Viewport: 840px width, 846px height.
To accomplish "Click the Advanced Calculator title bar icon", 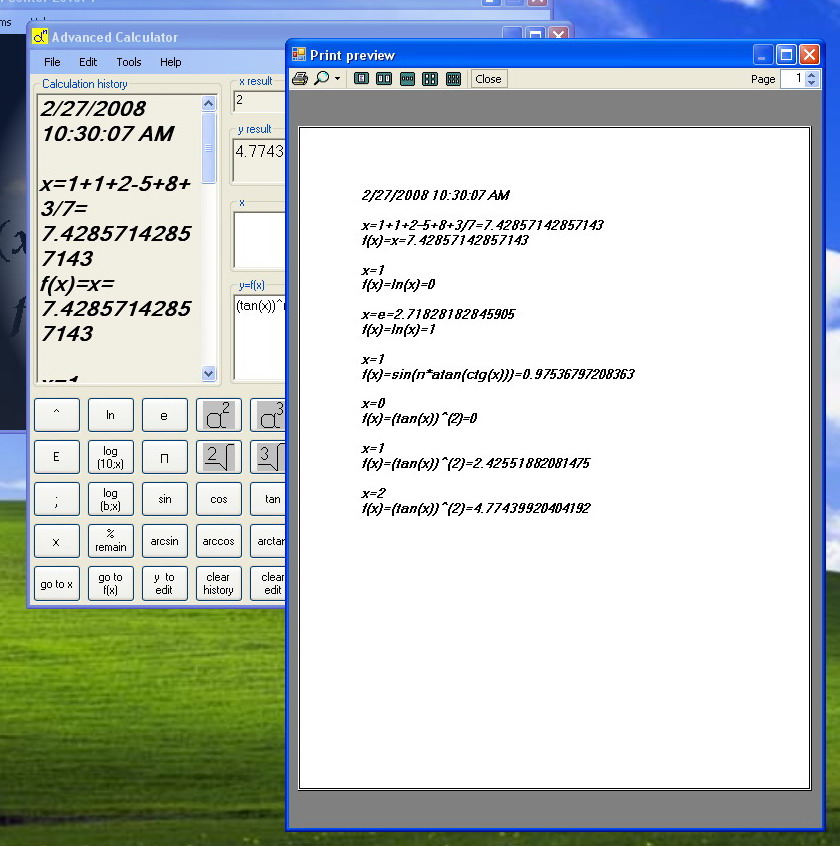I will click(40, 37).
